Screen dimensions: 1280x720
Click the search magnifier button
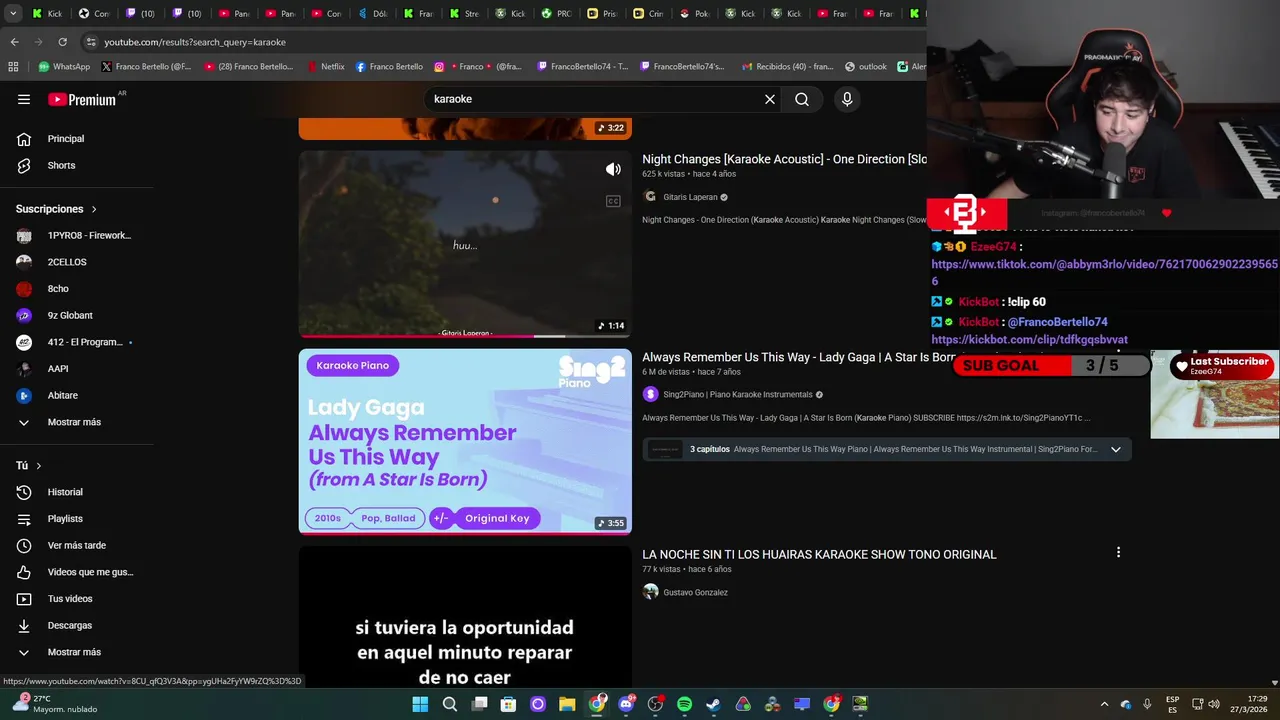(802, 99)
